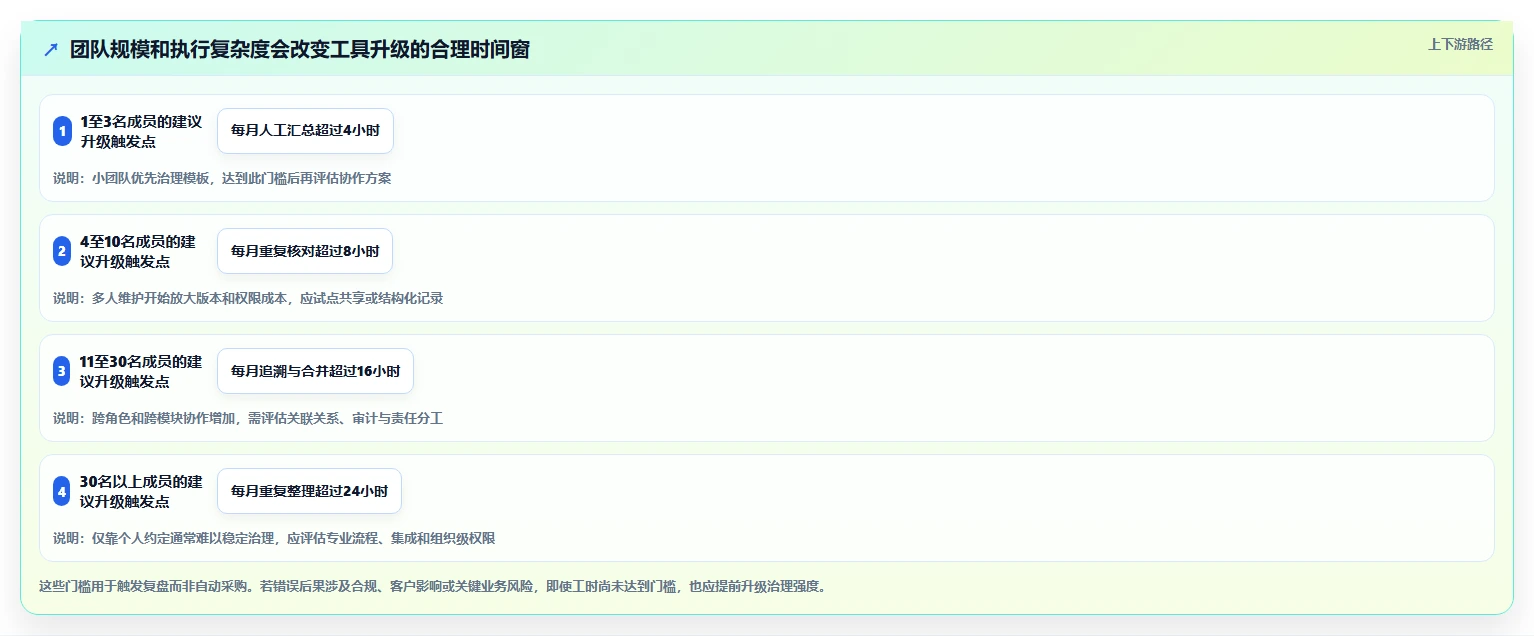Click the 每月追溯与合并超过16小时 chip
The width and height of the screenshot is (1534, 636).
[315, 371]
